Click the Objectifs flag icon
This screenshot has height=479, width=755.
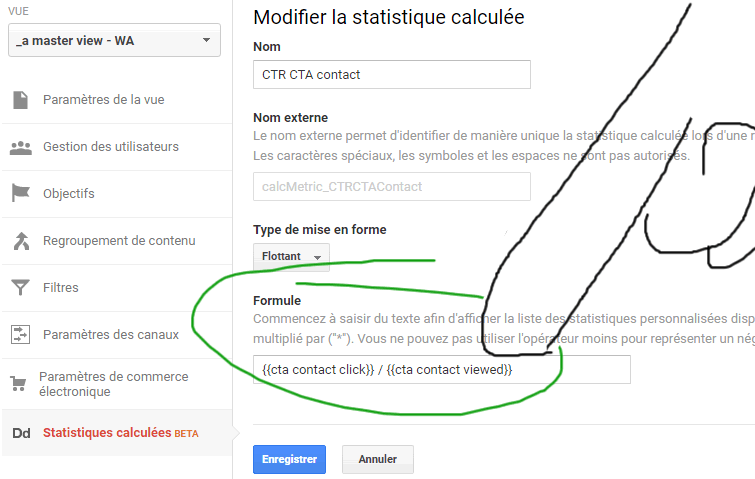(x=20, y=193)
